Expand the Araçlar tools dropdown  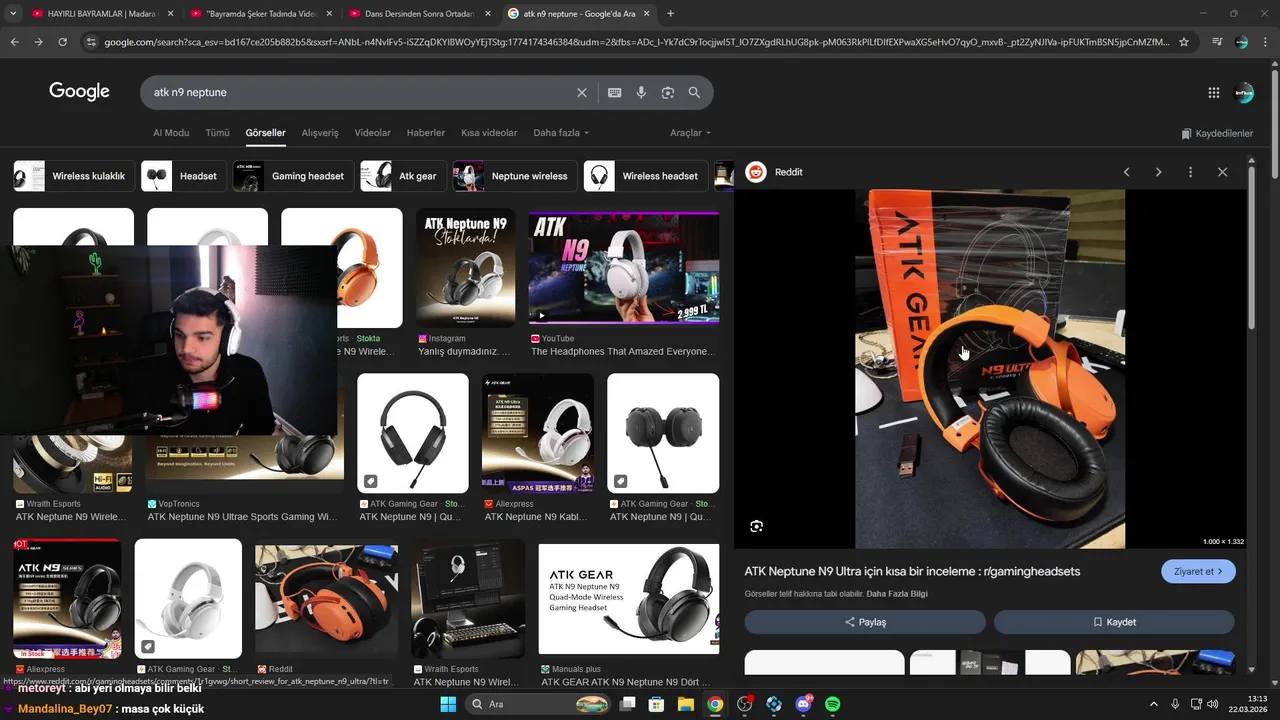[690, 133]
